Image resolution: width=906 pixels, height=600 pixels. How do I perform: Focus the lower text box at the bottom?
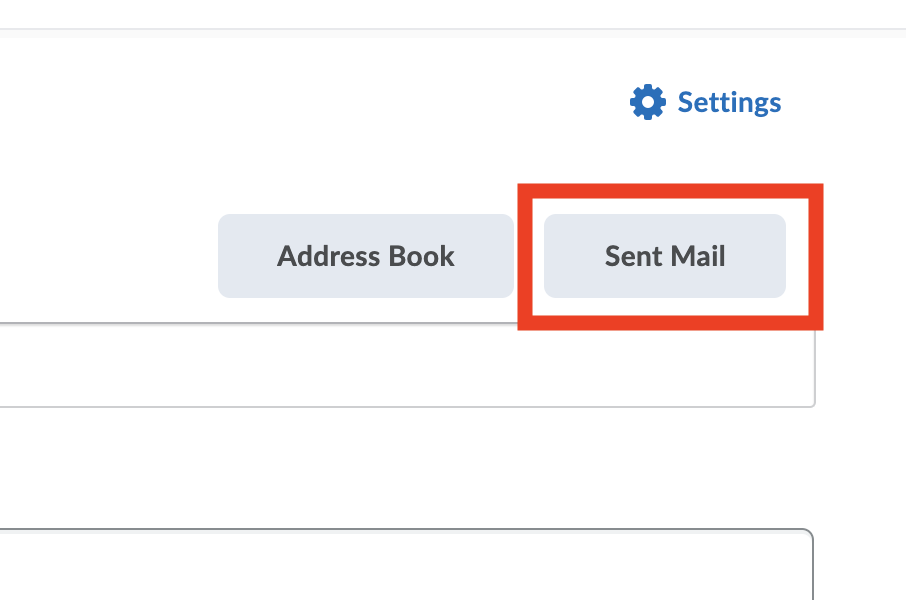click(400, 566)
